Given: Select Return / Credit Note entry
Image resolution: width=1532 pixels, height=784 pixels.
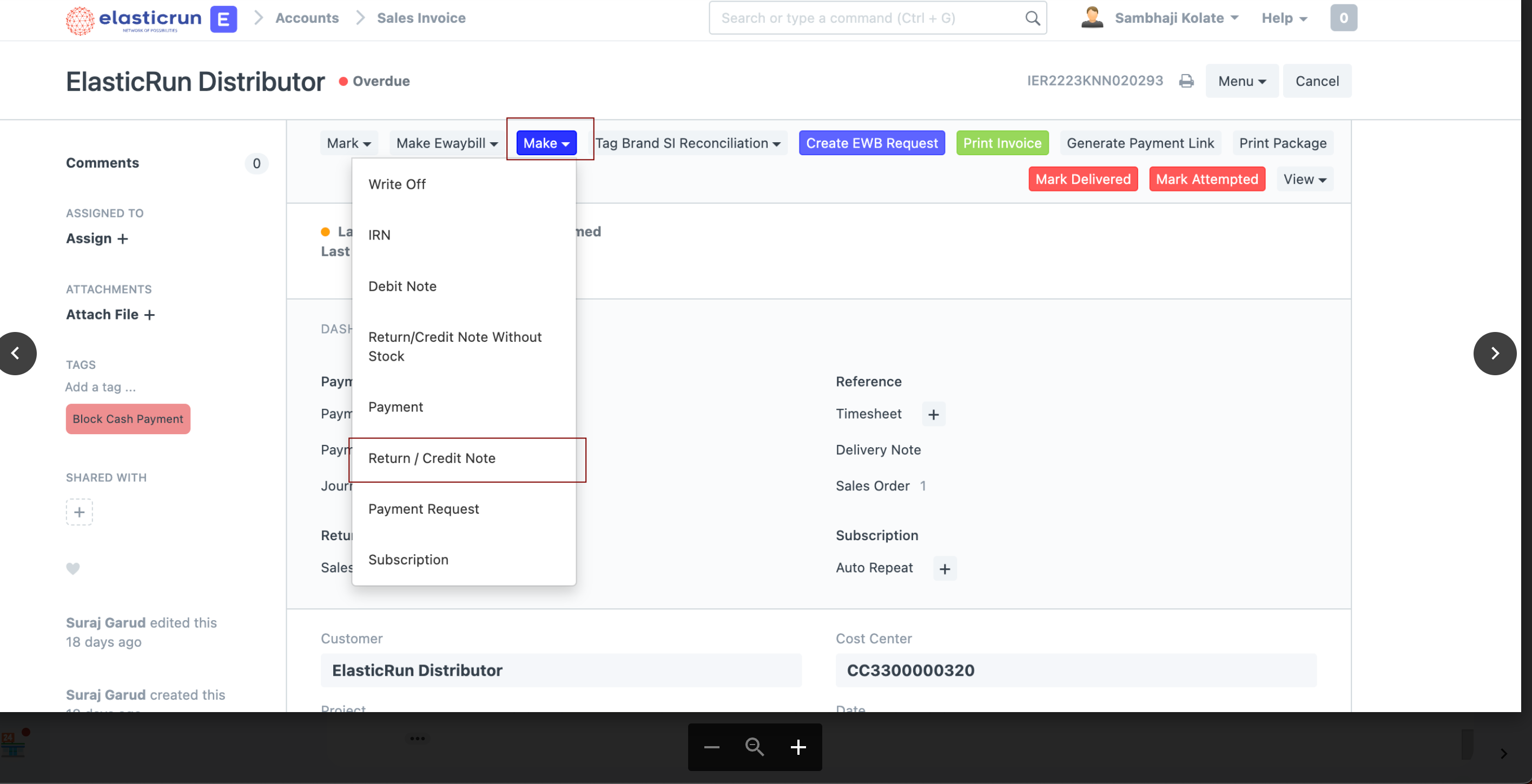Looking at the screenshot, I should click(x=463, y=459).
